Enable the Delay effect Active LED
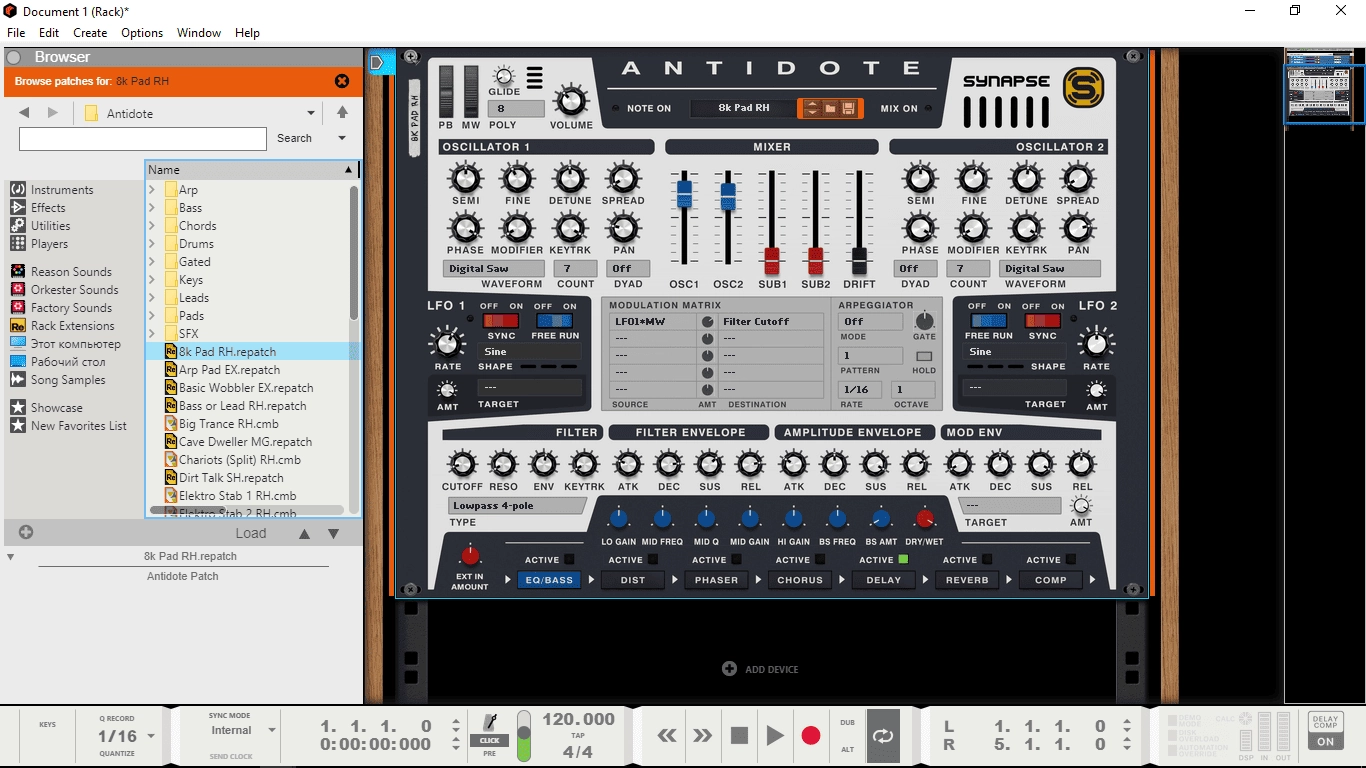 pos(902,560)
